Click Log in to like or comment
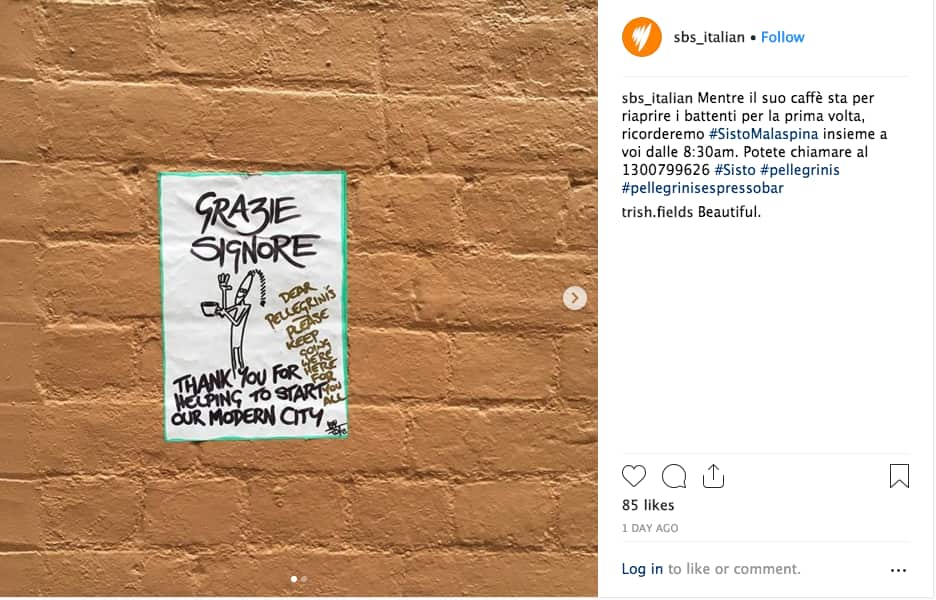 point(642,569)
